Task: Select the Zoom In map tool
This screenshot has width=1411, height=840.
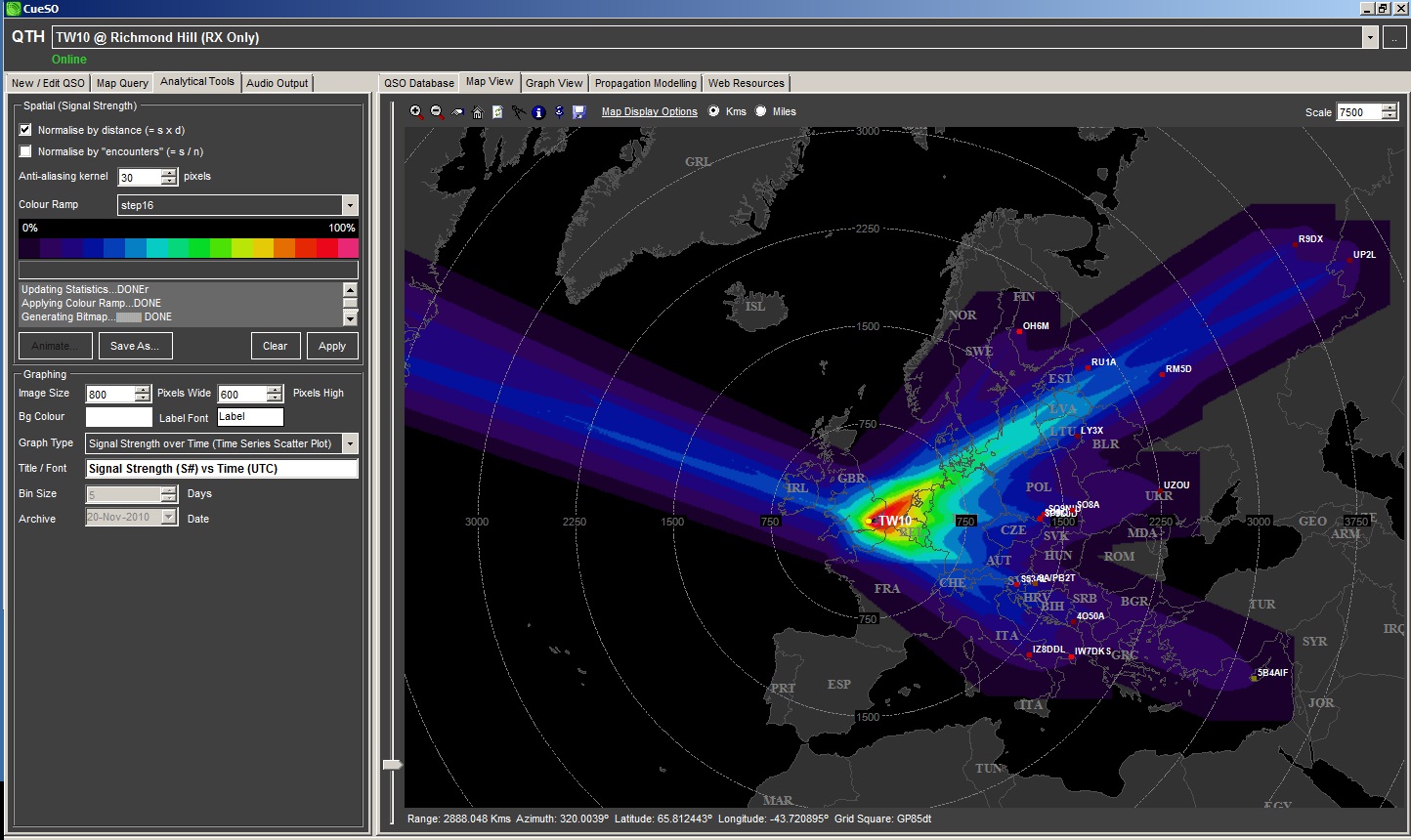Action: [415, 111]
